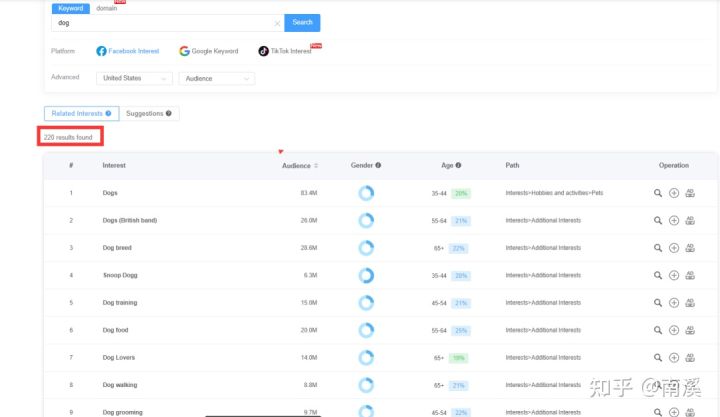This screenshot has height=417, width=720.
Task: Add Snoop Dogg using plus icon
Action: (674, 276)
